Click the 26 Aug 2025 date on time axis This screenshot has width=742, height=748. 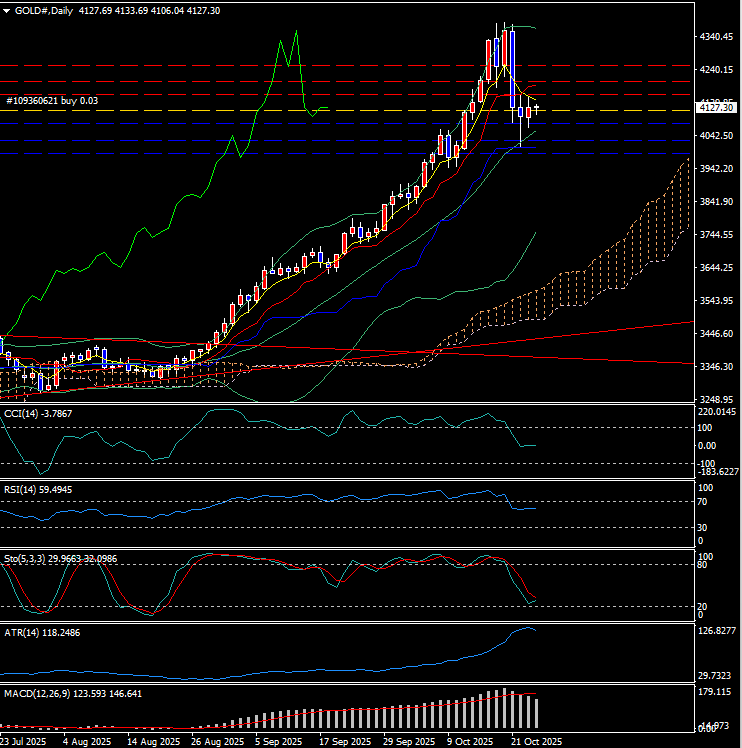pyautogui.click(x=218, y=741)
